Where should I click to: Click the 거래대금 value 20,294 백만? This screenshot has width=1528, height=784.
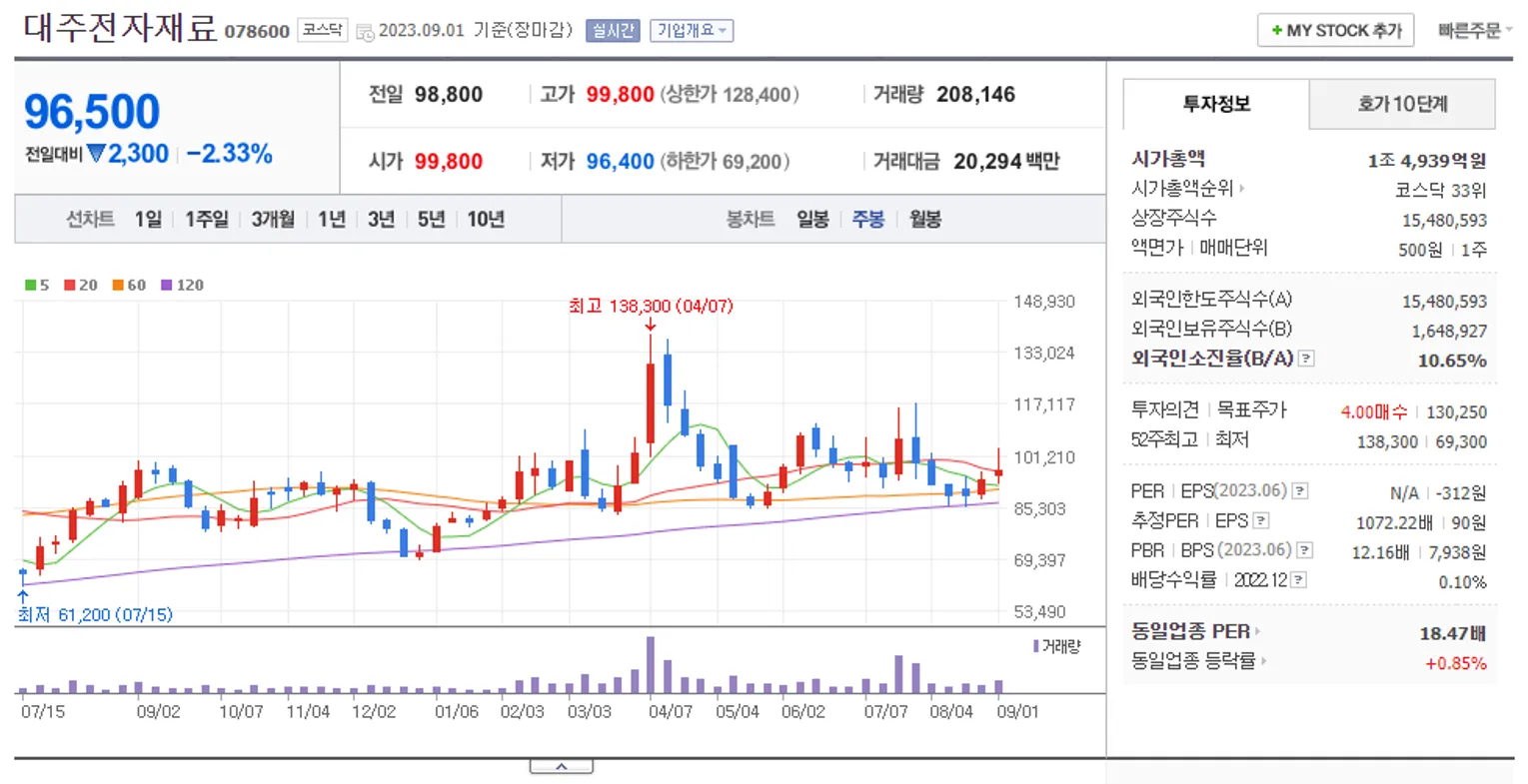(x=1006, y=162)
